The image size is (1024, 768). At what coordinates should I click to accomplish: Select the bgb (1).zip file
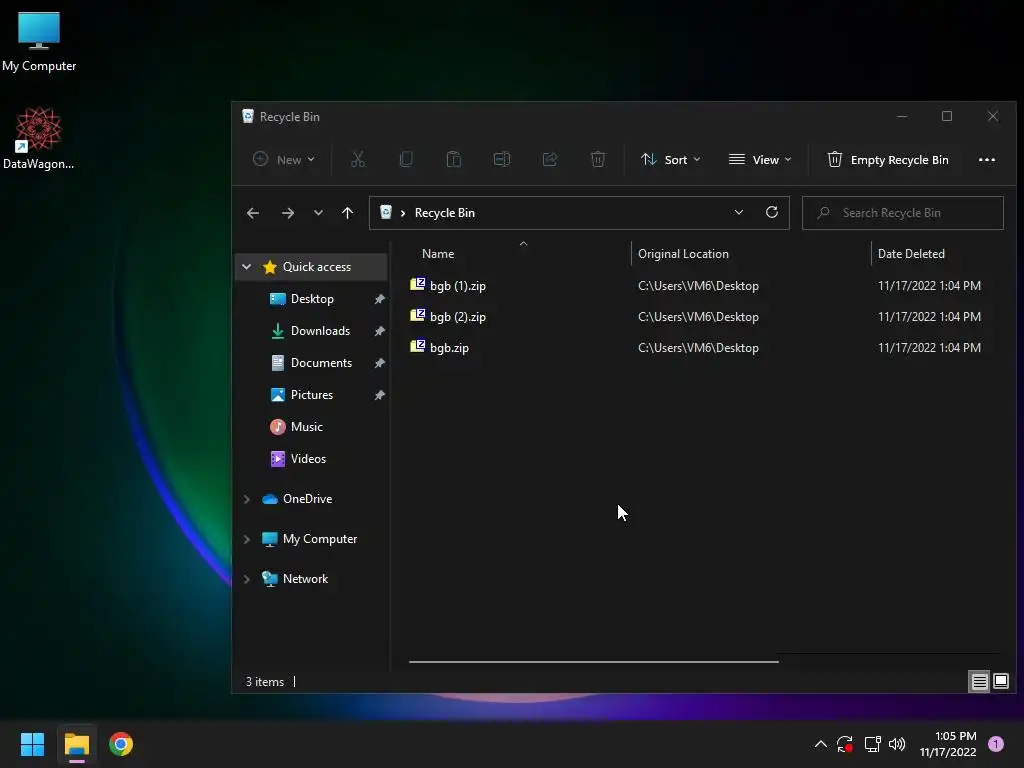pyautogui.click(x=458, y=285)
